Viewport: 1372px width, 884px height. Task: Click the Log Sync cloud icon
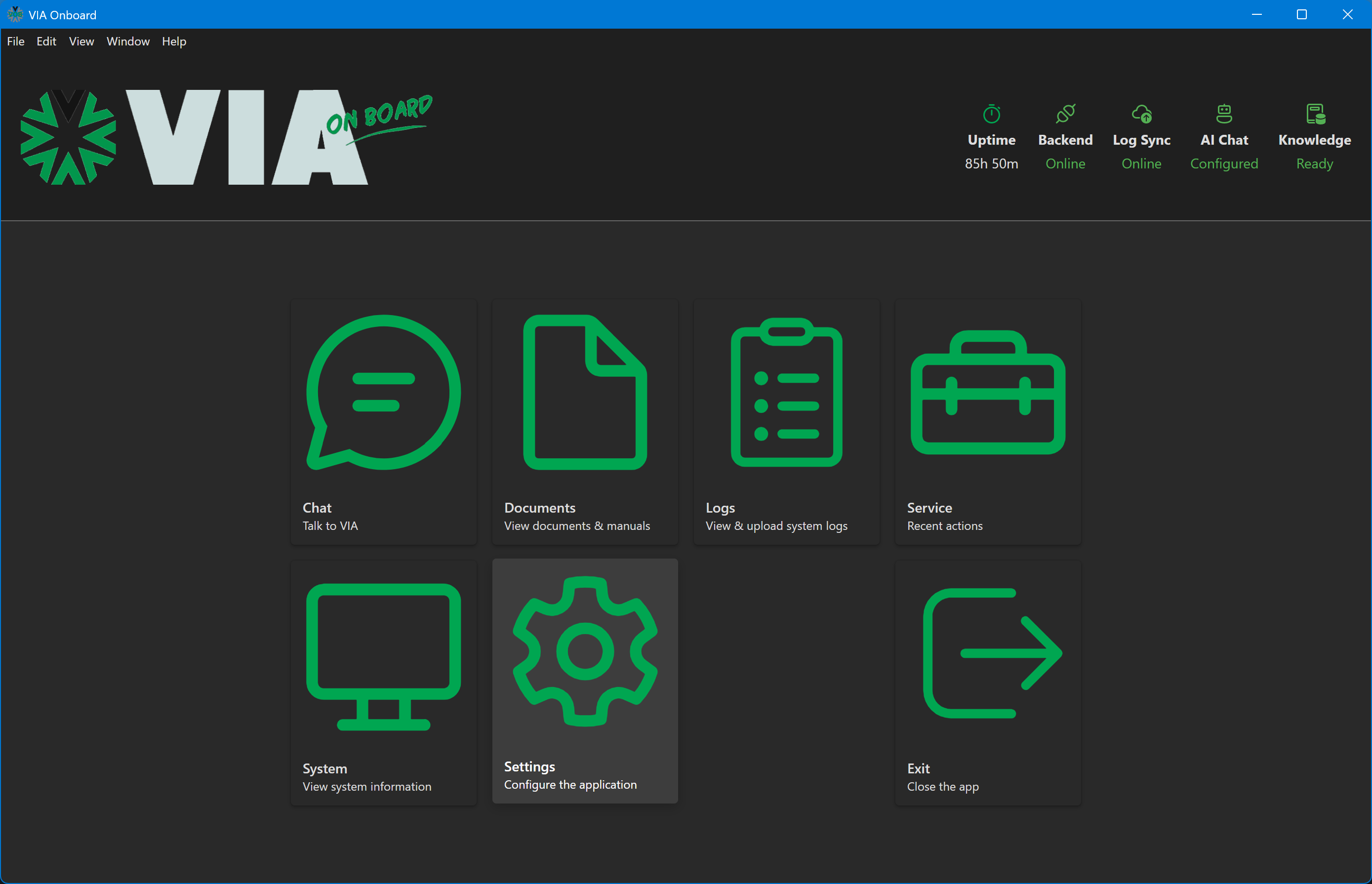(1141, 114)
